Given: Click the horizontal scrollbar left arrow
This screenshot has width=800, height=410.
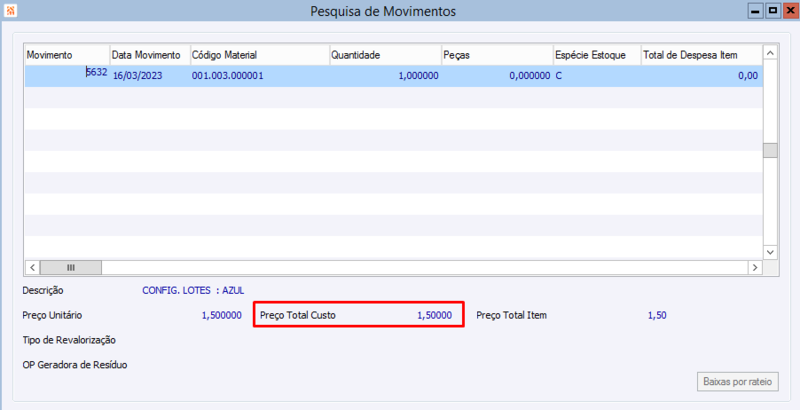Looking at the screenshot, I should [x=32, y=267].
